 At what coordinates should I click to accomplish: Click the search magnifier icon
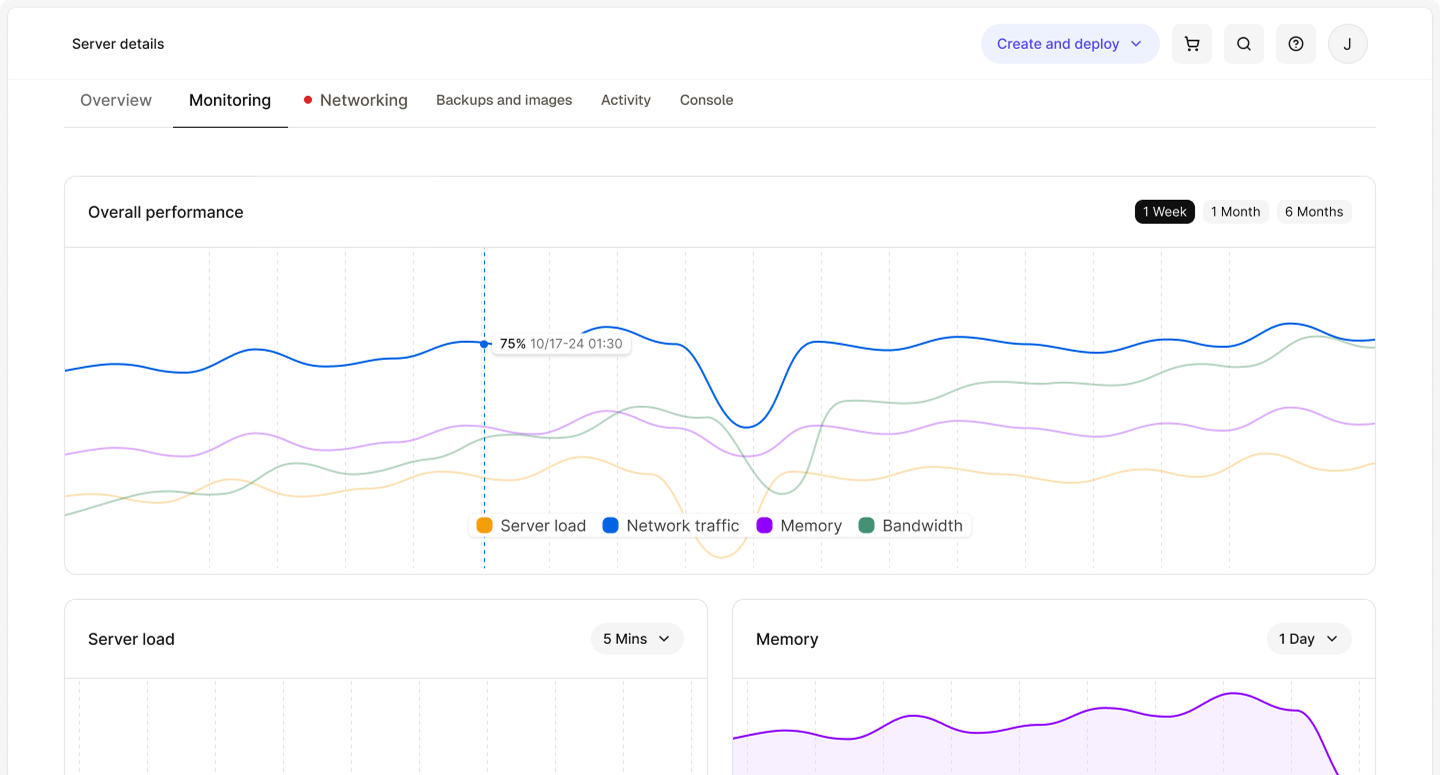pos(1244,44)
